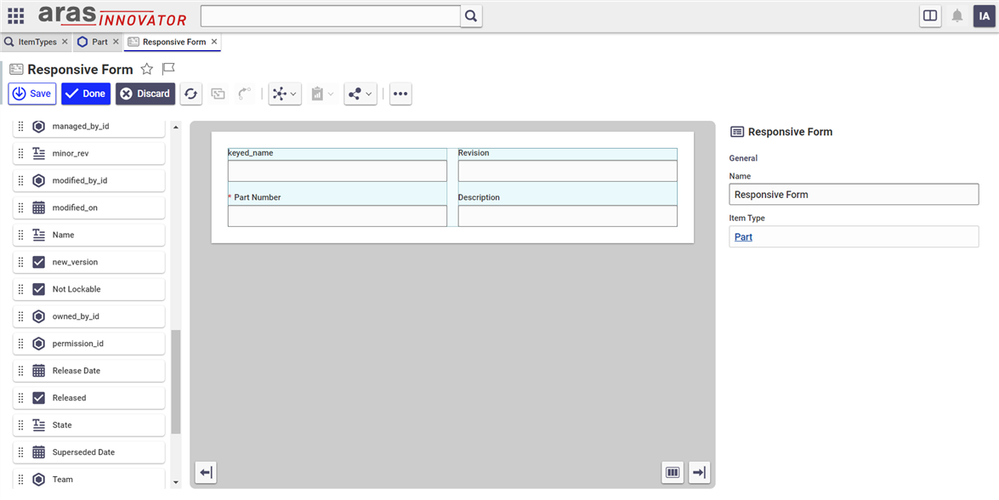This screenshot has width=999, height=500.
Task: Open the notifications bell
Action: click(957, 16)
